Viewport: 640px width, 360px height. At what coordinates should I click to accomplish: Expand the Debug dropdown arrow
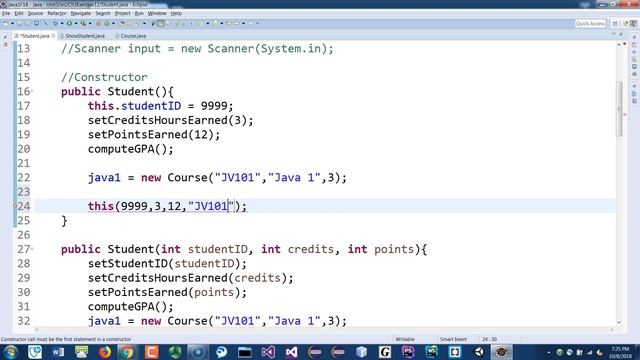tap(62, 23)
